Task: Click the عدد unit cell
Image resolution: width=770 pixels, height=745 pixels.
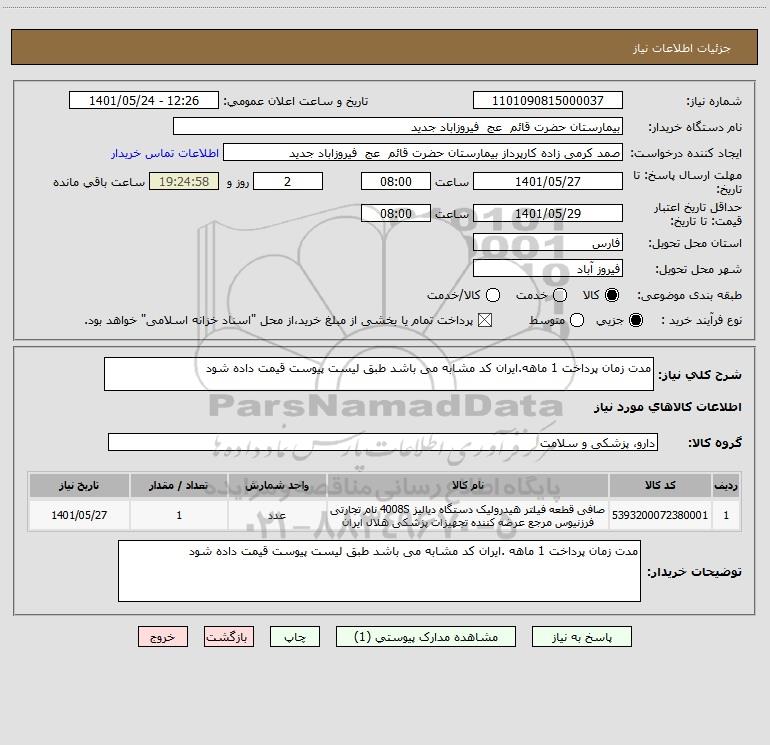Action: [x=277, y=515]
